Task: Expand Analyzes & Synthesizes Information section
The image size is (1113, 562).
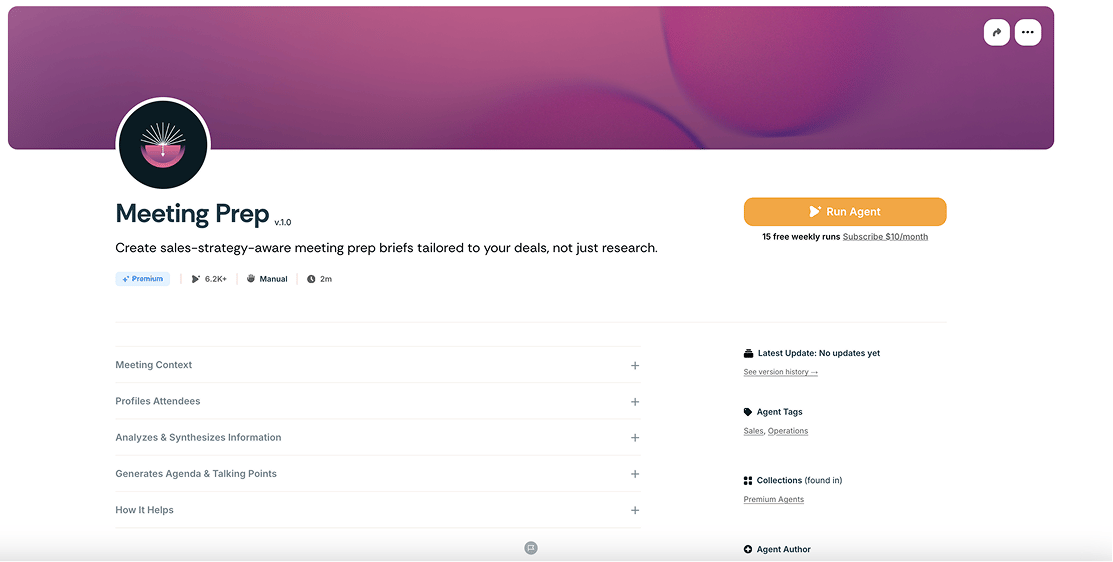Action: (x=634, y=438)
